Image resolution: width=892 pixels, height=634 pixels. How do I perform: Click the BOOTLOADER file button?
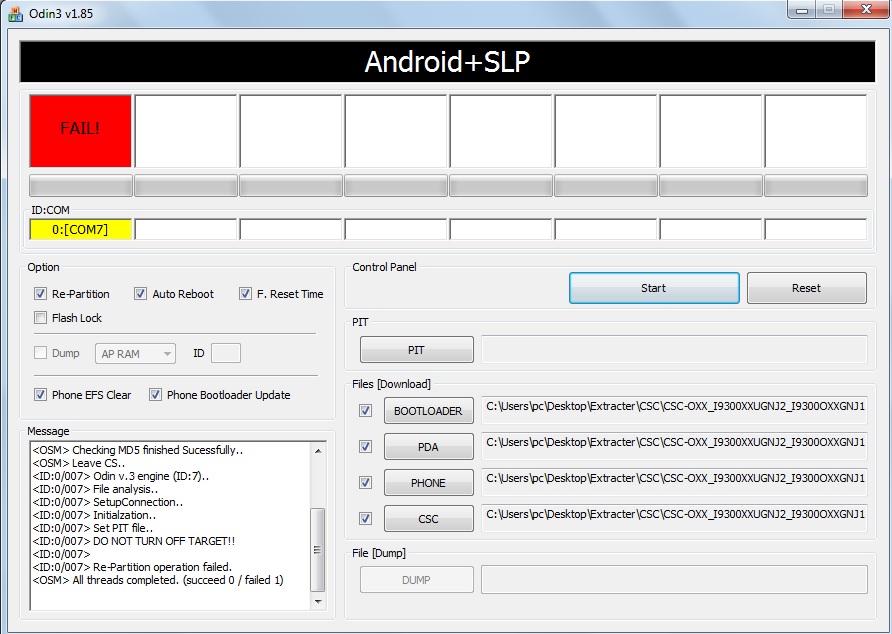coord(429,410)
